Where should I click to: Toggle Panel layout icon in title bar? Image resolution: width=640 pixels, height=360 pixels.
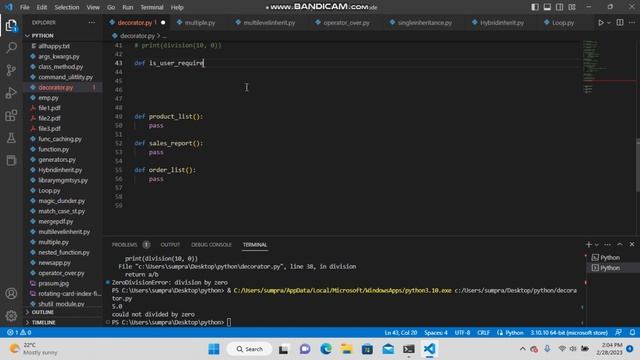[x=547, y=7]
